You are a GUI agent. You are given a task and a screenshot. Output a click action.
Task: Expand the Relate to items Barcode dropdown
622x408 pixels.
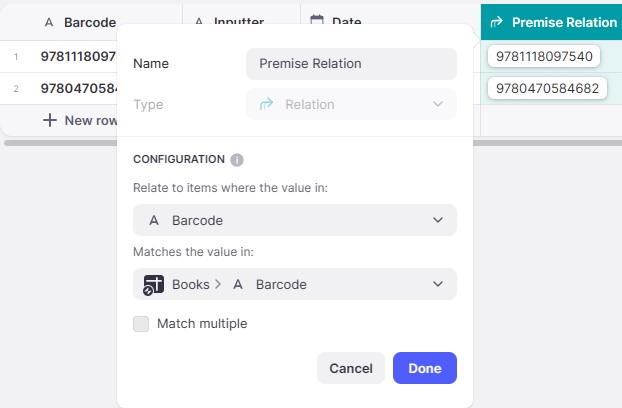(x=294, y=220)
